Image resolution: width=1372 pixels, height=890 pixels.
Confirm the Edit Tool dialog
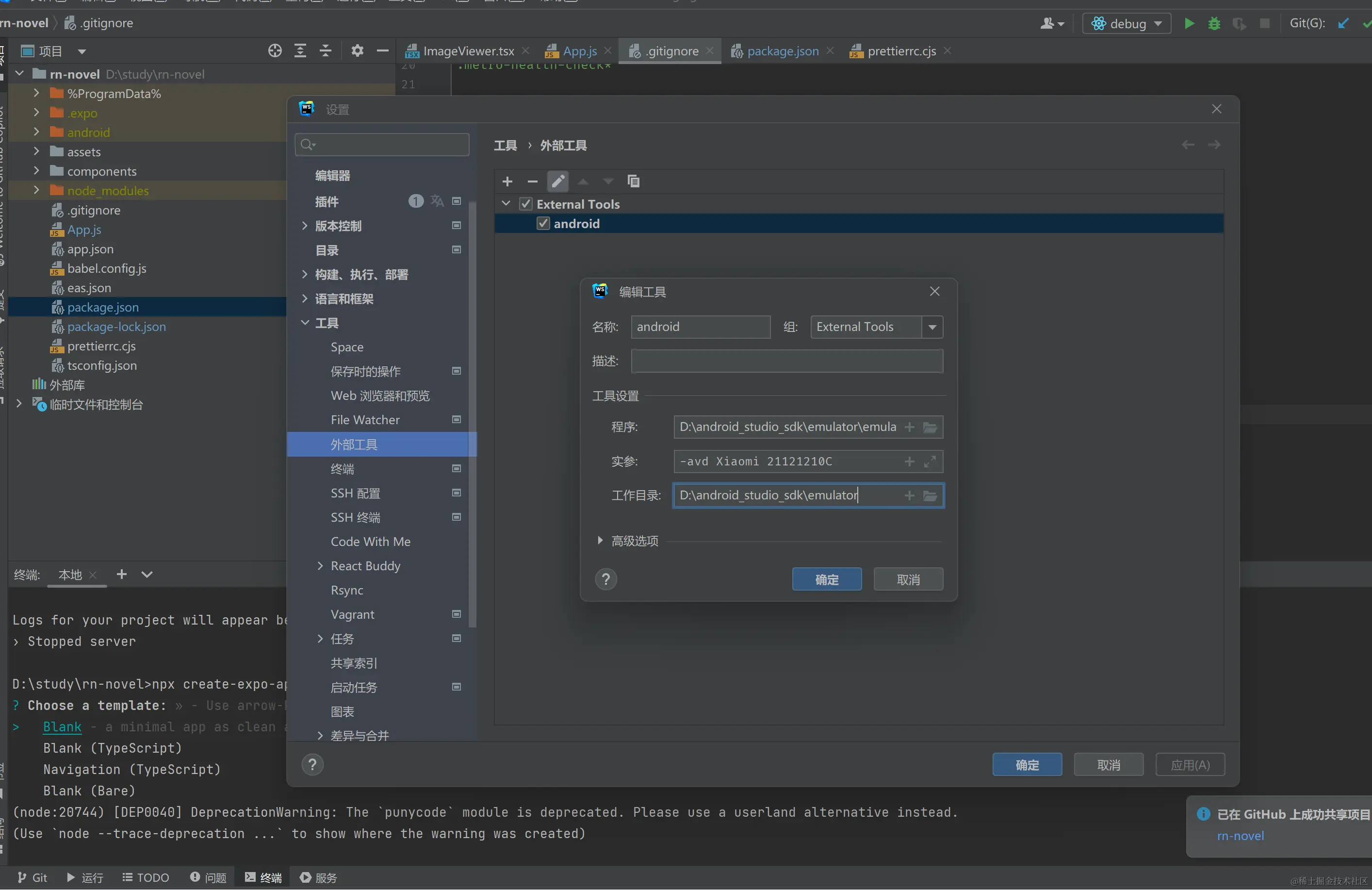coord(827,579)
